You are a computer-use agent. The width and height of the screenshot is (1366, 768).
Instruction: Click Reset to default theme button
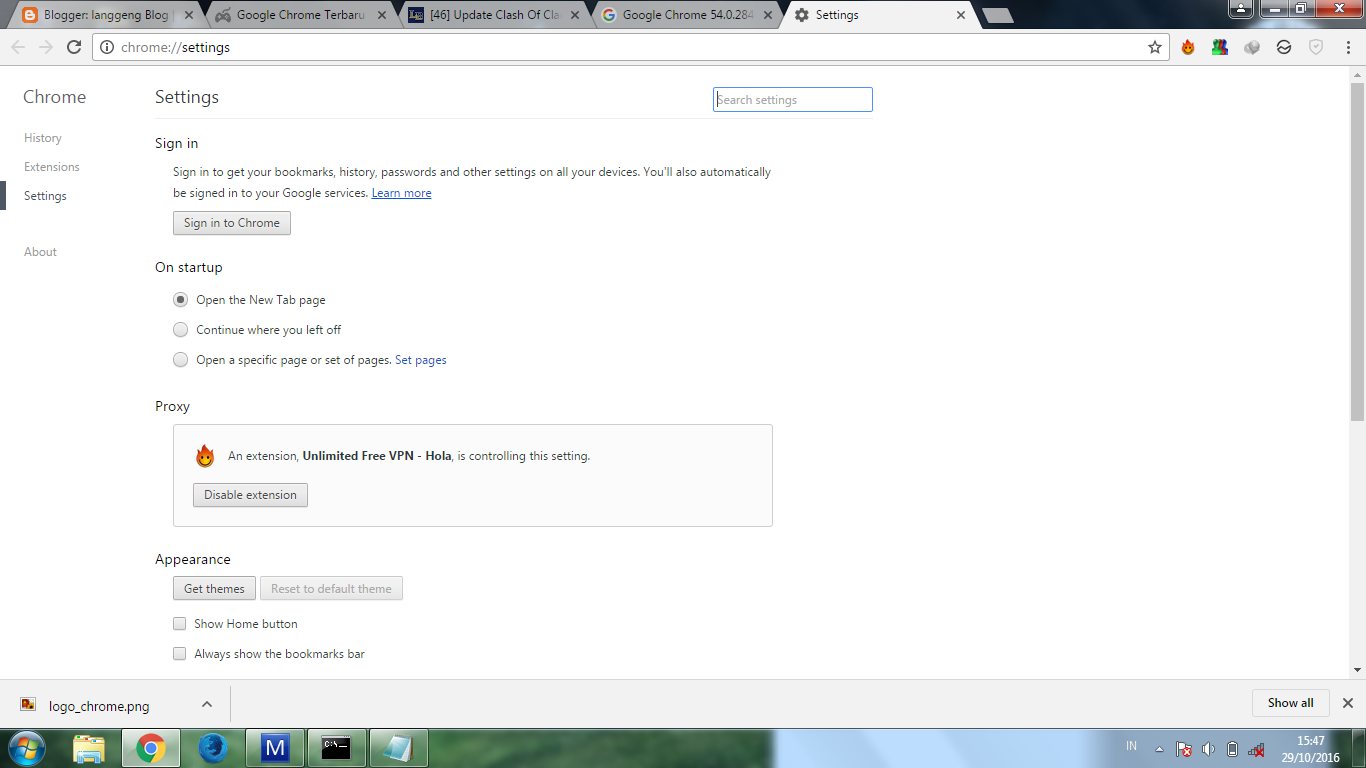coord(331,589)
